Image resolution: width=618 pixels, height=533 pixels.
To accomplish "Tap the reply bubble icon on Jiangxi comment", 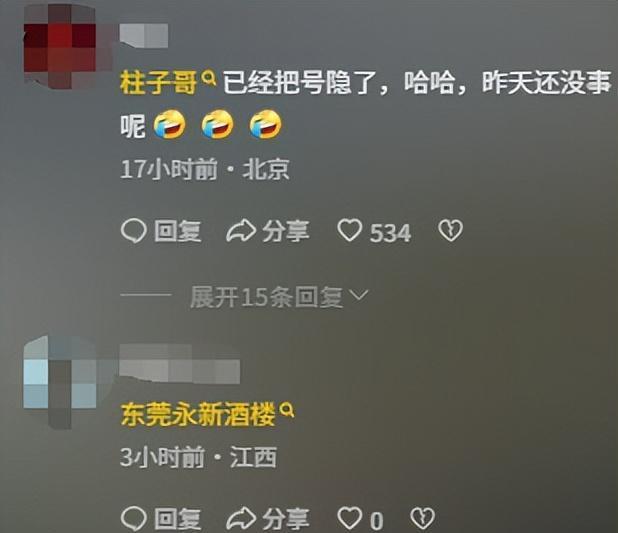I will (x=134, y=518).
